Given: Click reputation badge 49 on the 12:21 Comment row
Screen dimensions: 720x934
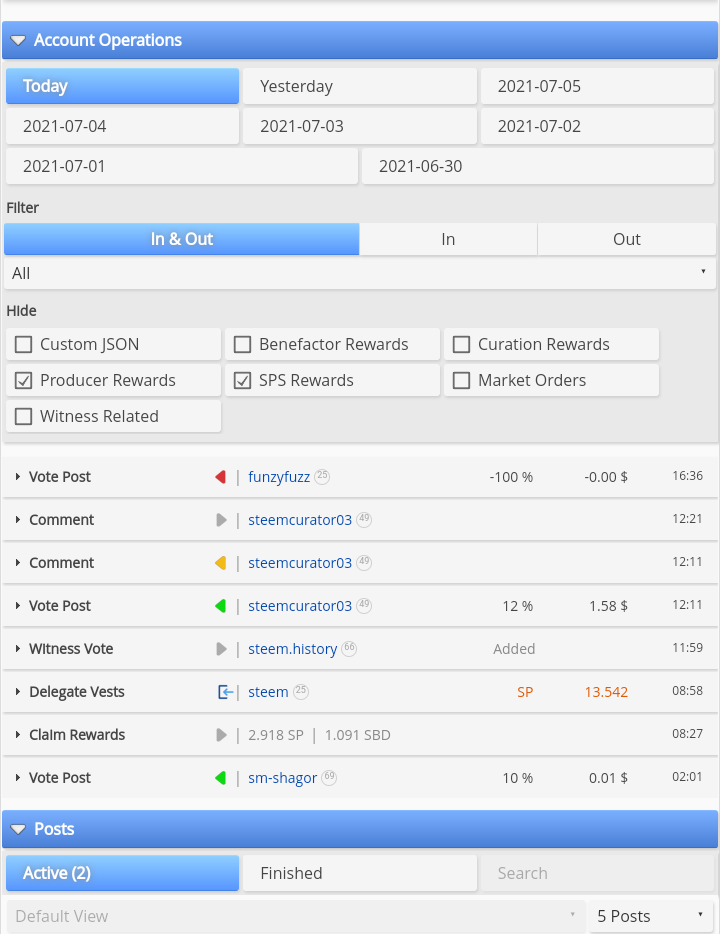Looking at the screenshot, I should pyautogui.click(x=364, y=519).
